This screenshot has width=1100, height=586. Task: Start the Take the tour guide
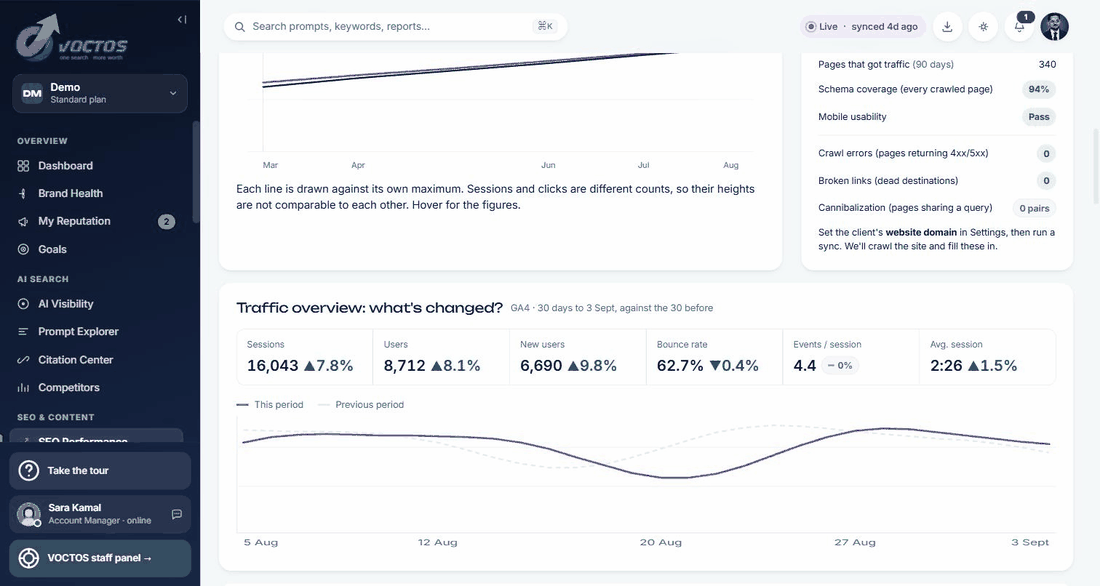tap(100, 471)
